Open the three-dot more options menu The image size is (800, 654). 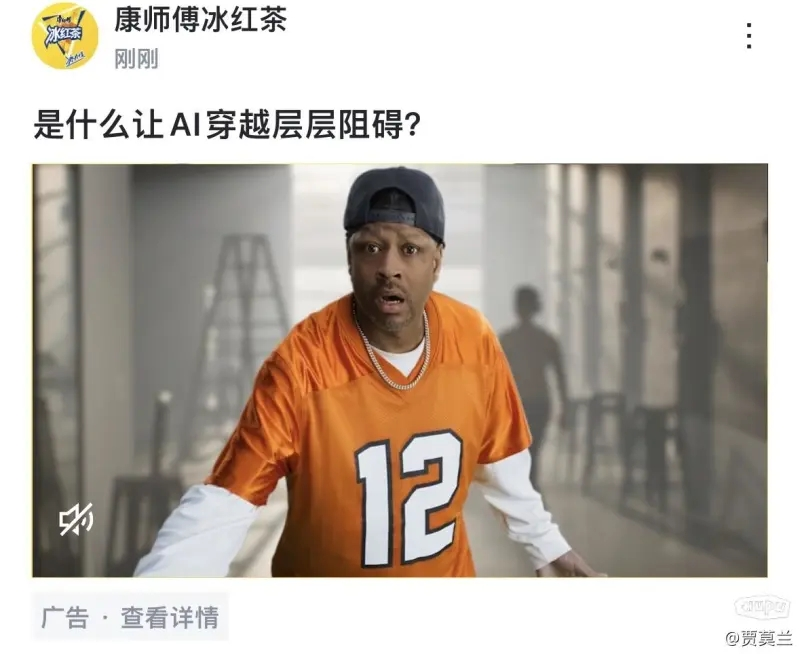pyautogui.click(x=748, y=36)
